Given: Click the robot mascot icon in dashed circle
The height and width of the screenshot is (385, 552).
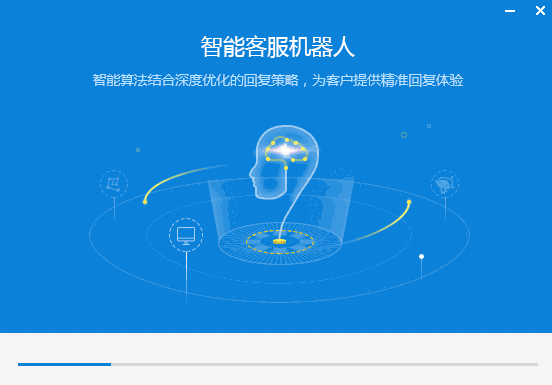Looking at the screenshot, I should tap(445, 184).
